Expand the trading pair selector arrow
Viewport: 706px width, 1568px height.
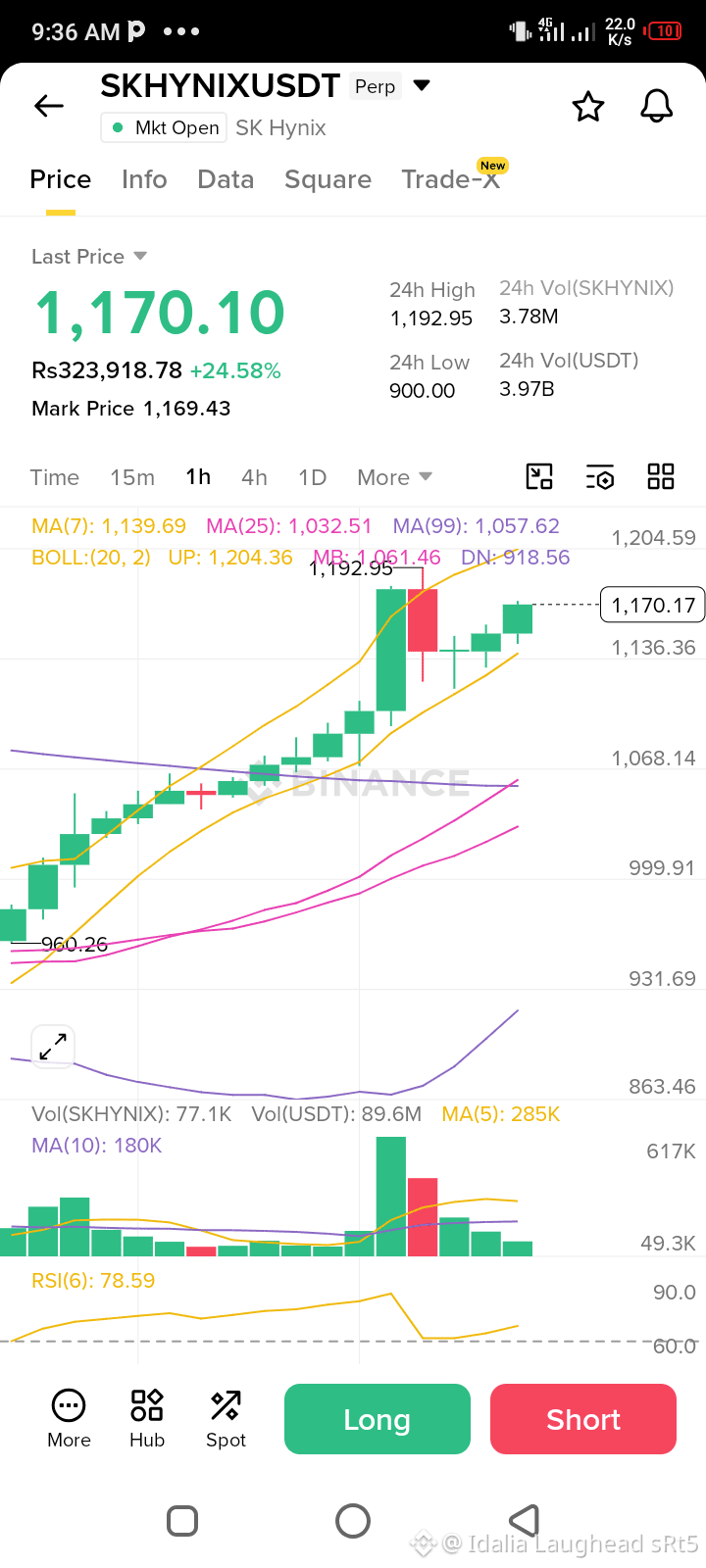point(422,86)
